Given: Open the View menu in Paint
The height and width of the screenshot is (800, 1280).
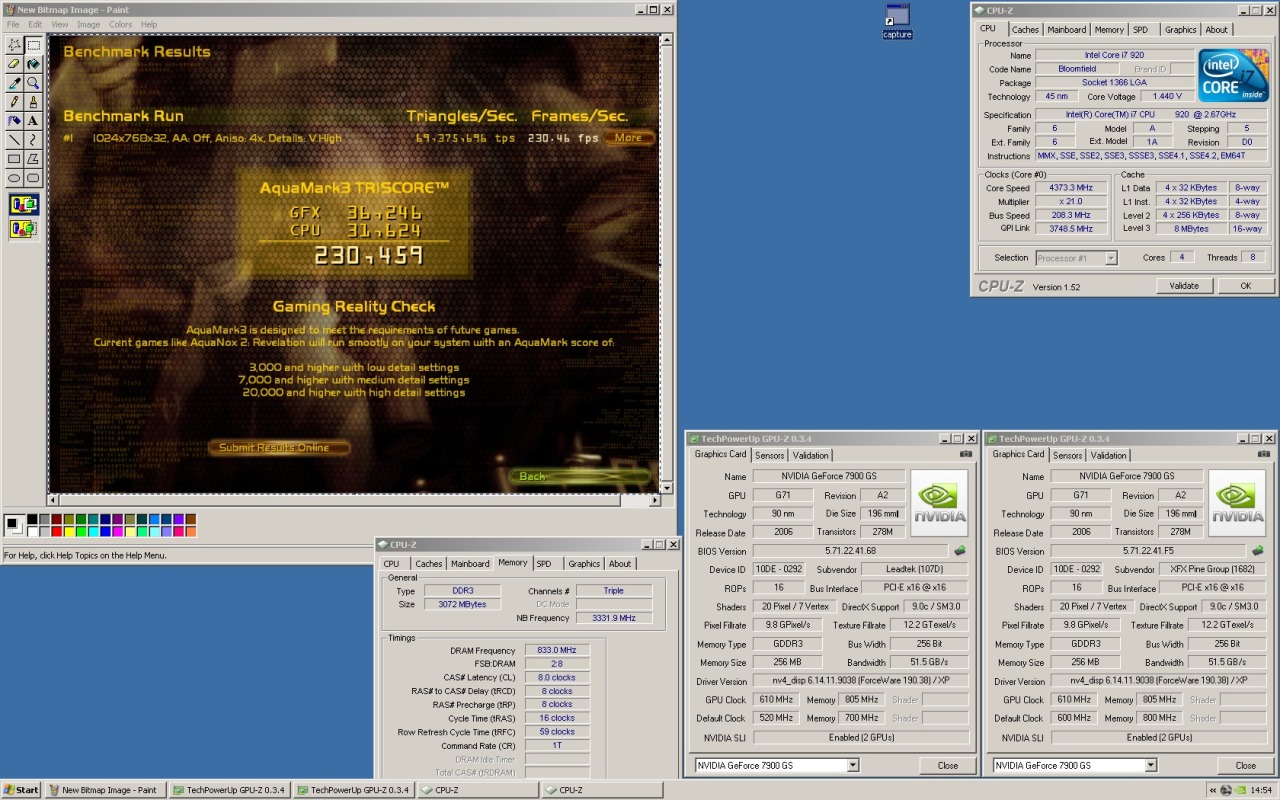Looking at the screenshot, I should 60,24.
